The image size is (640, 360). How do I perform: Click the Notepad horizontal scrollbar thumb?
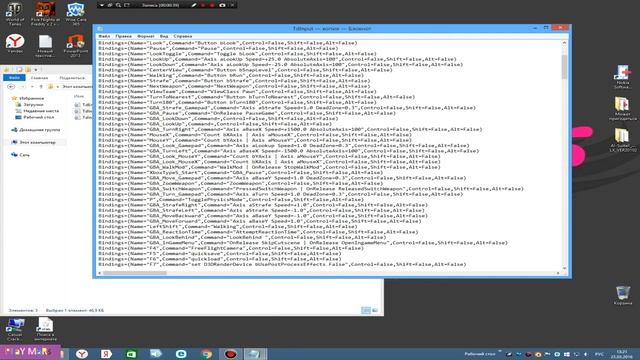click(134, 273)
